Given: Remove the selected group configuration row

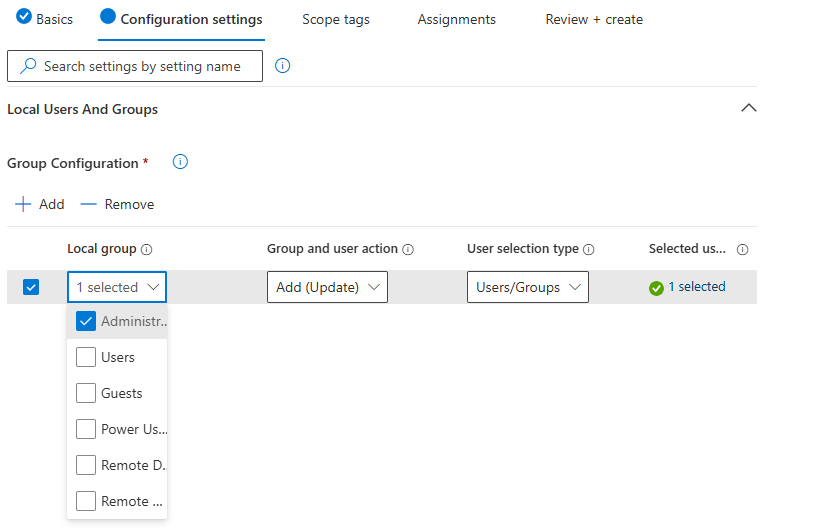Looking at the screenshot, I should (x=118, y=204).
